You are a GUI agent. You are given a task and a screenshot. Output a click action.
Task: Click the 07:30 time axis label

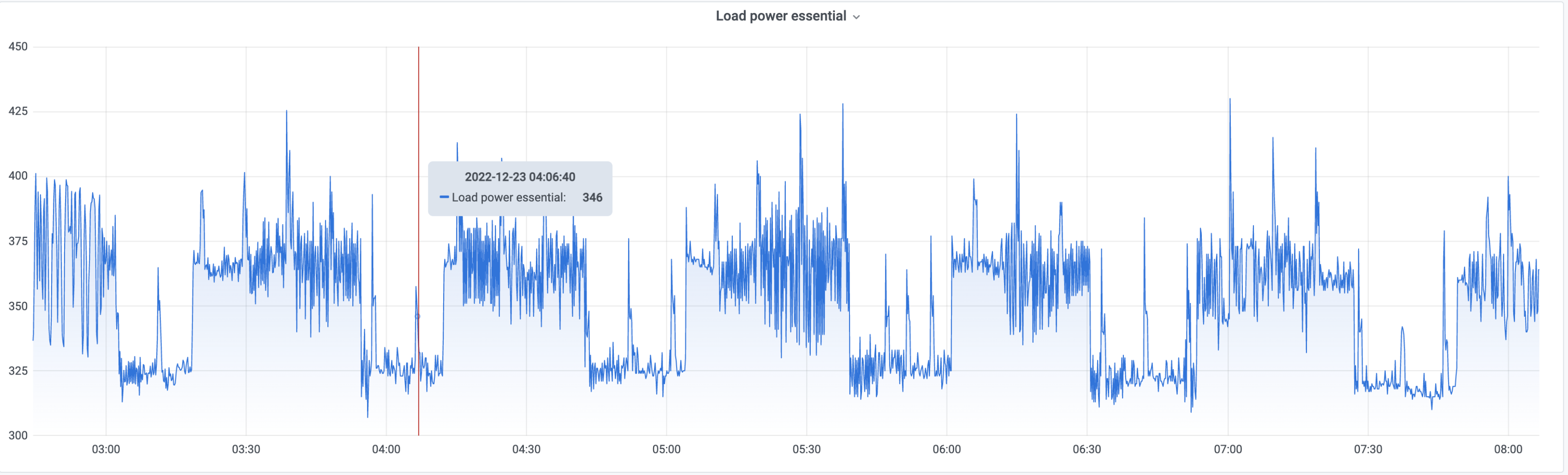point(1368,450)
